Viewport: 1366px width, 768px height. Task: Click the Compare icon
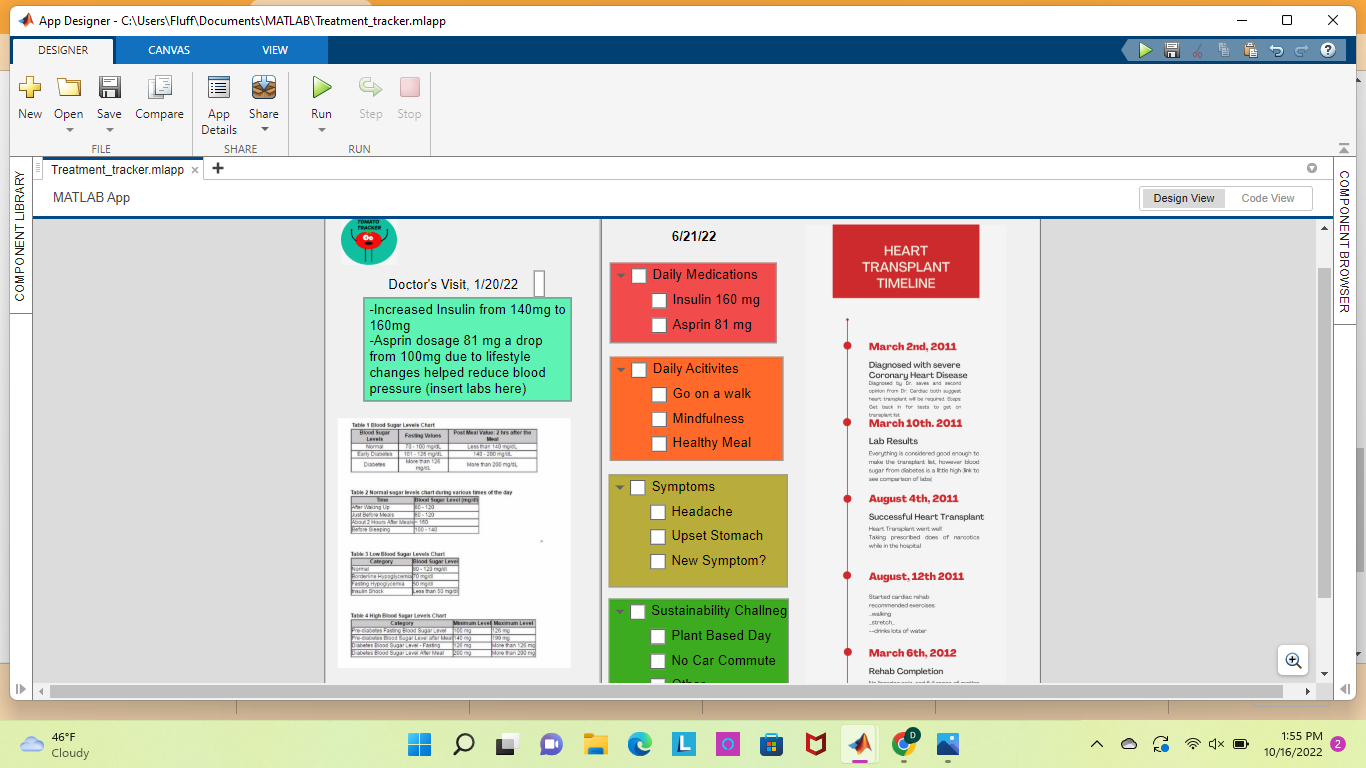160,87
